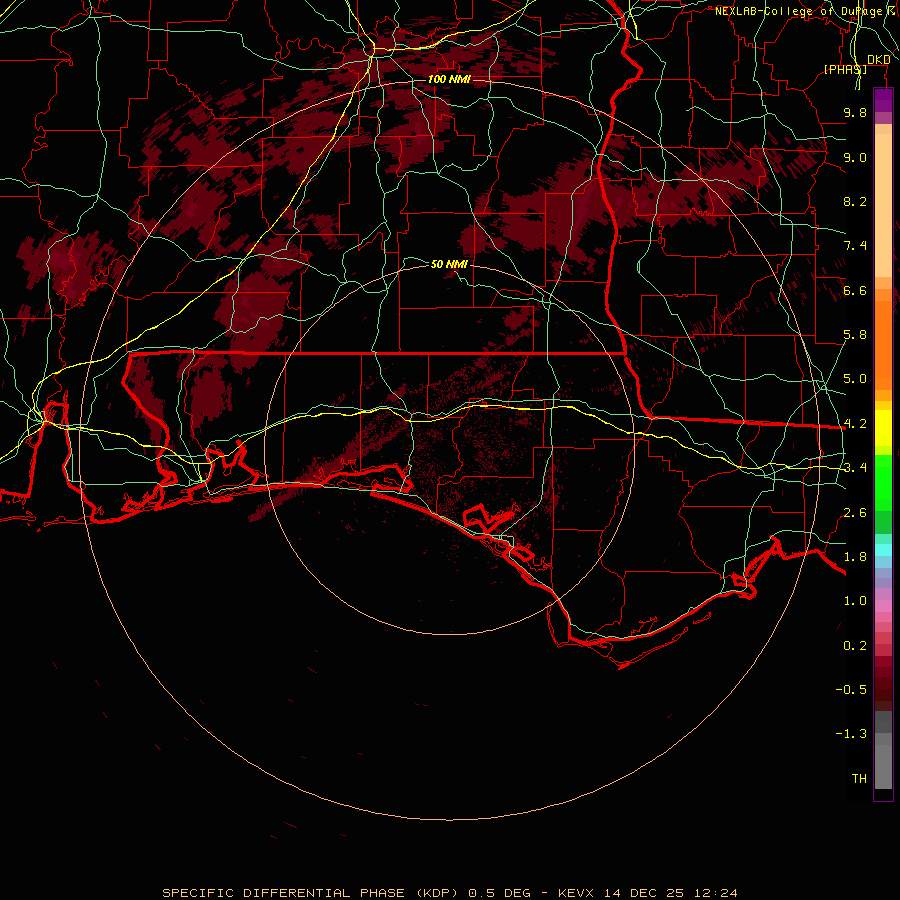
Task: Click the product title caption at bottom
Action: coord(449,893)
